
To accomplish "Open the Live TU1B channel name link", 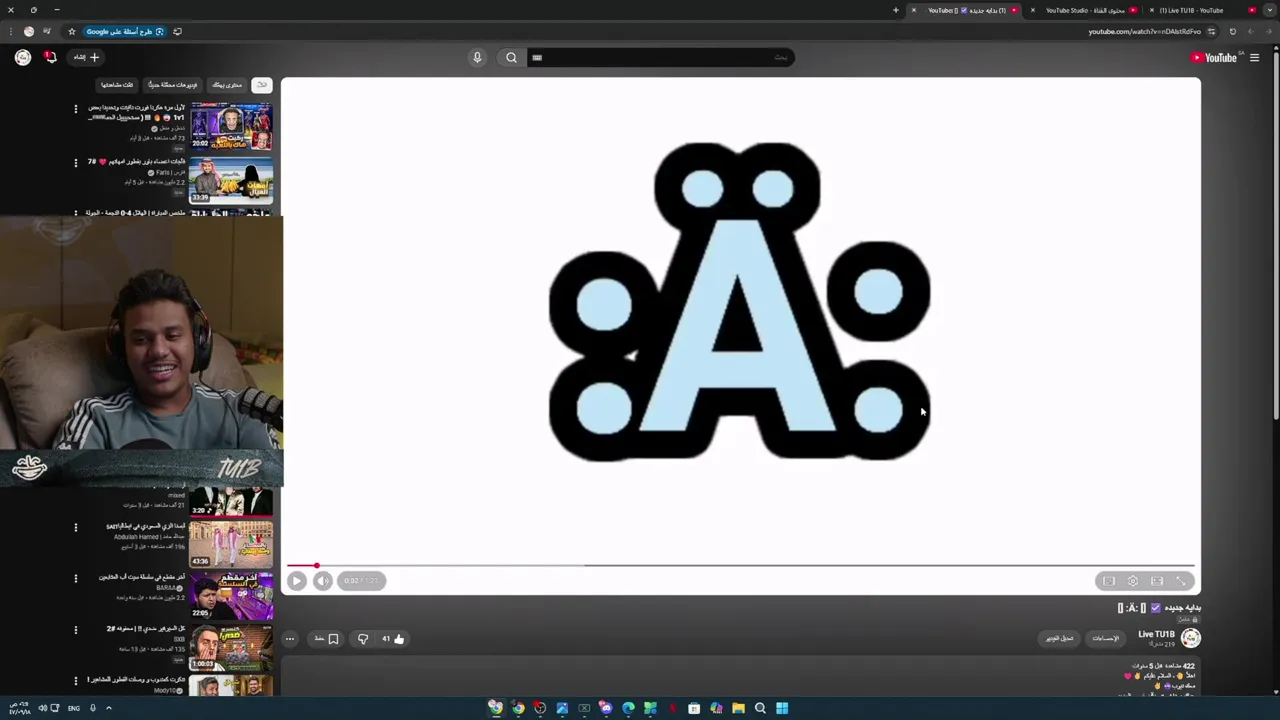I will (x=1156, y=634).
